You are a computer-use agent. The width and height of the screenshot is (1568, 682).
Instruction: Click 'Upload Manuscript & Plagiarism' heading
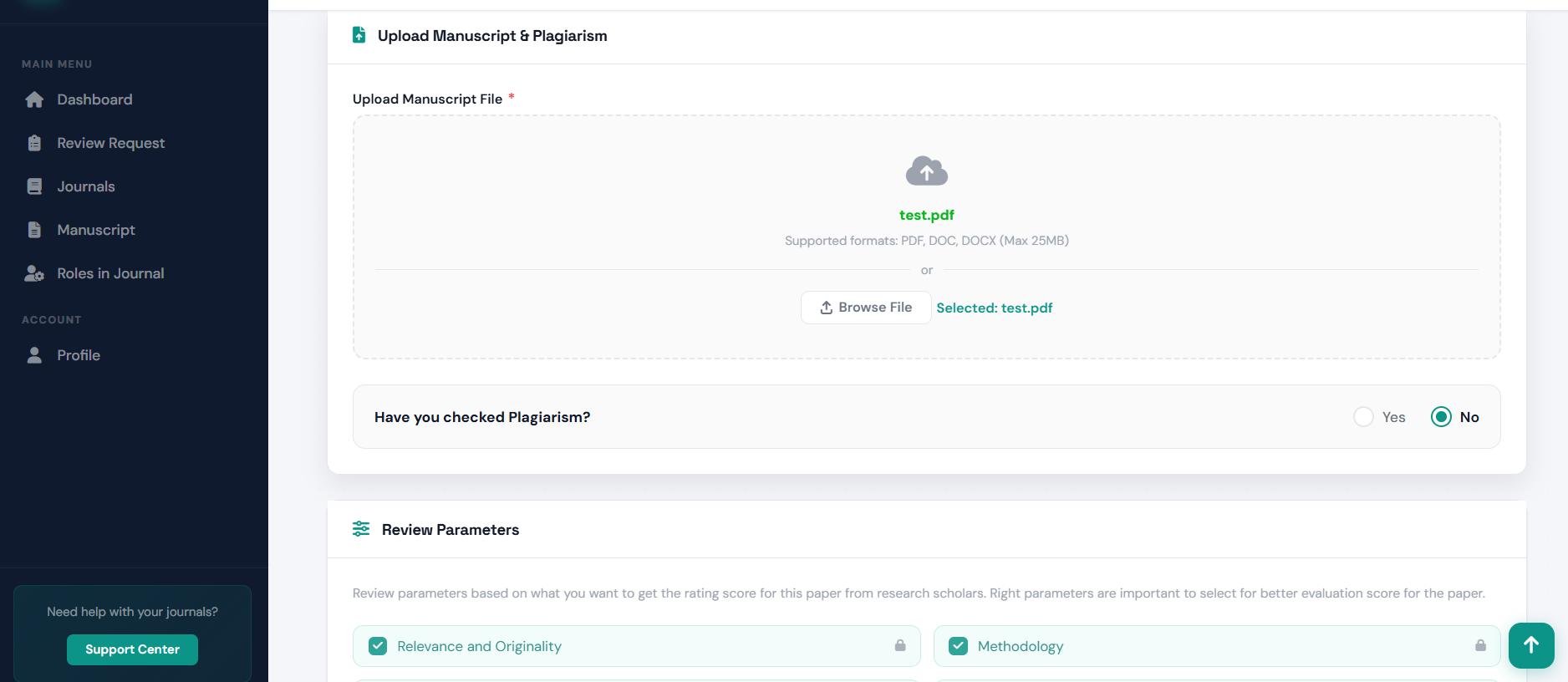pyautogui.click(x=492, y=35)
